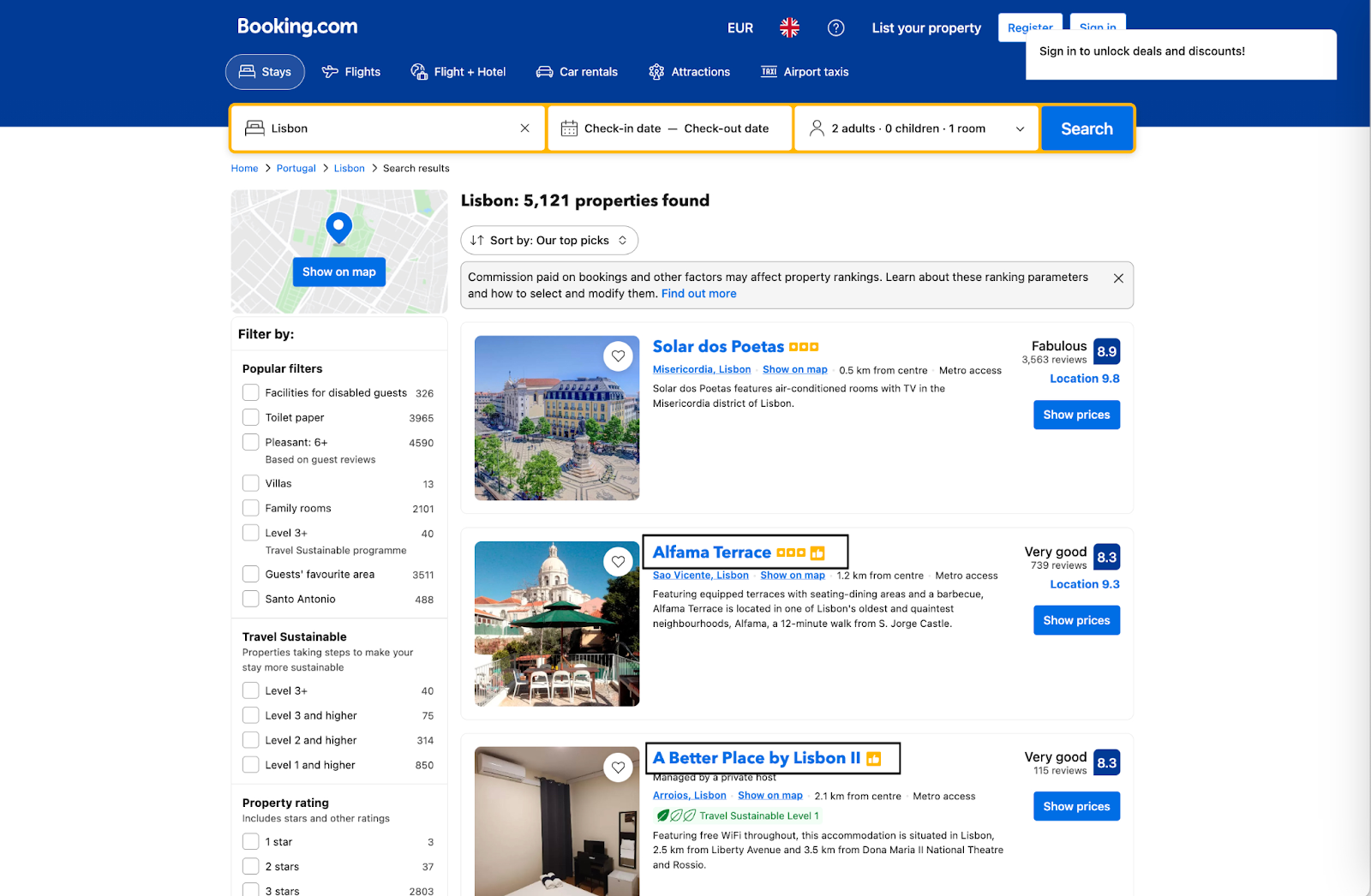Click the Alfama Terrace 8.3 score badge
The height and width of the screenshot is (896, 1371).
1107,557
